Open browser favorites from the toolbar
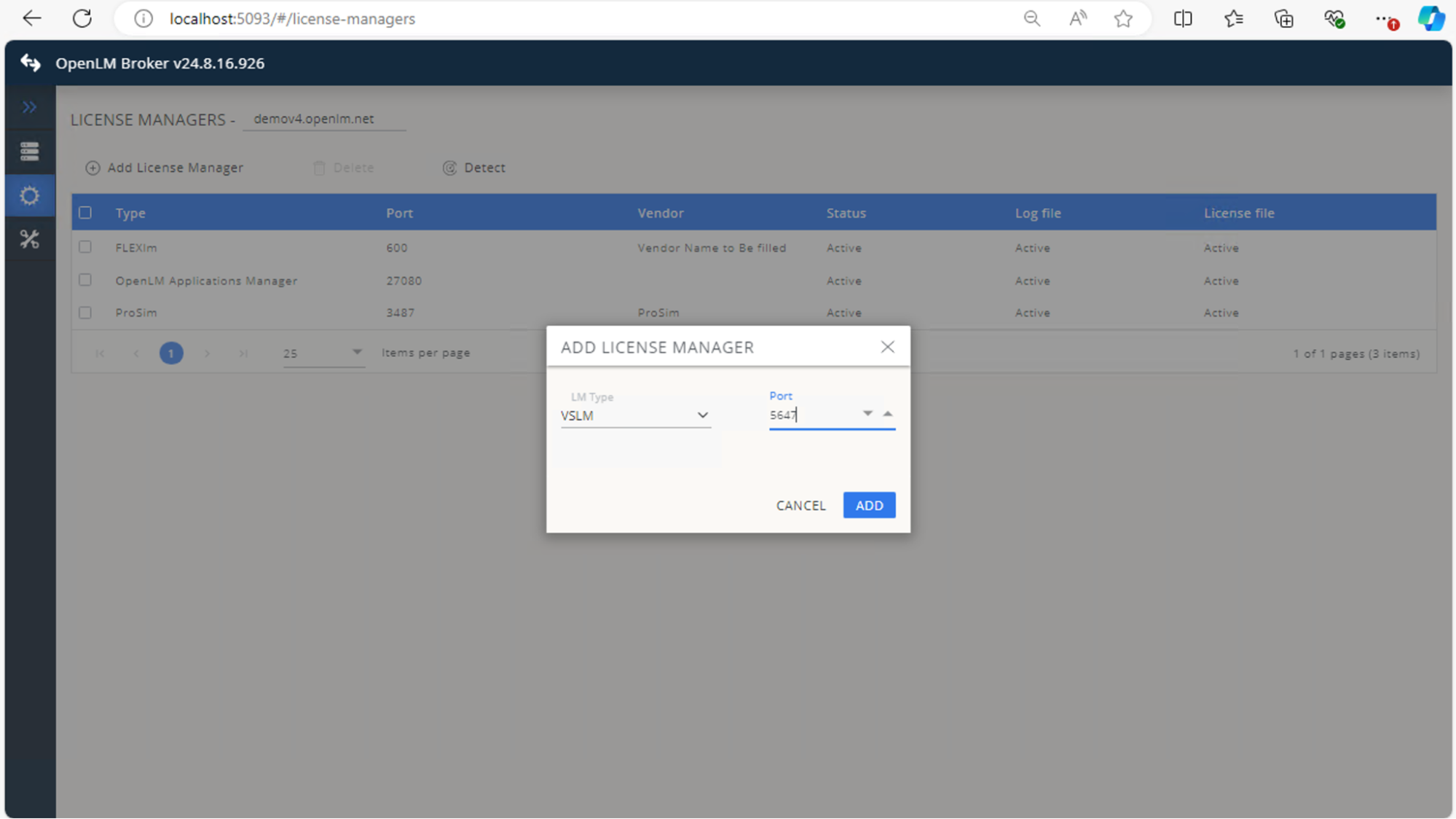The image size is (1456, 819). click(x=1233, y=18)
